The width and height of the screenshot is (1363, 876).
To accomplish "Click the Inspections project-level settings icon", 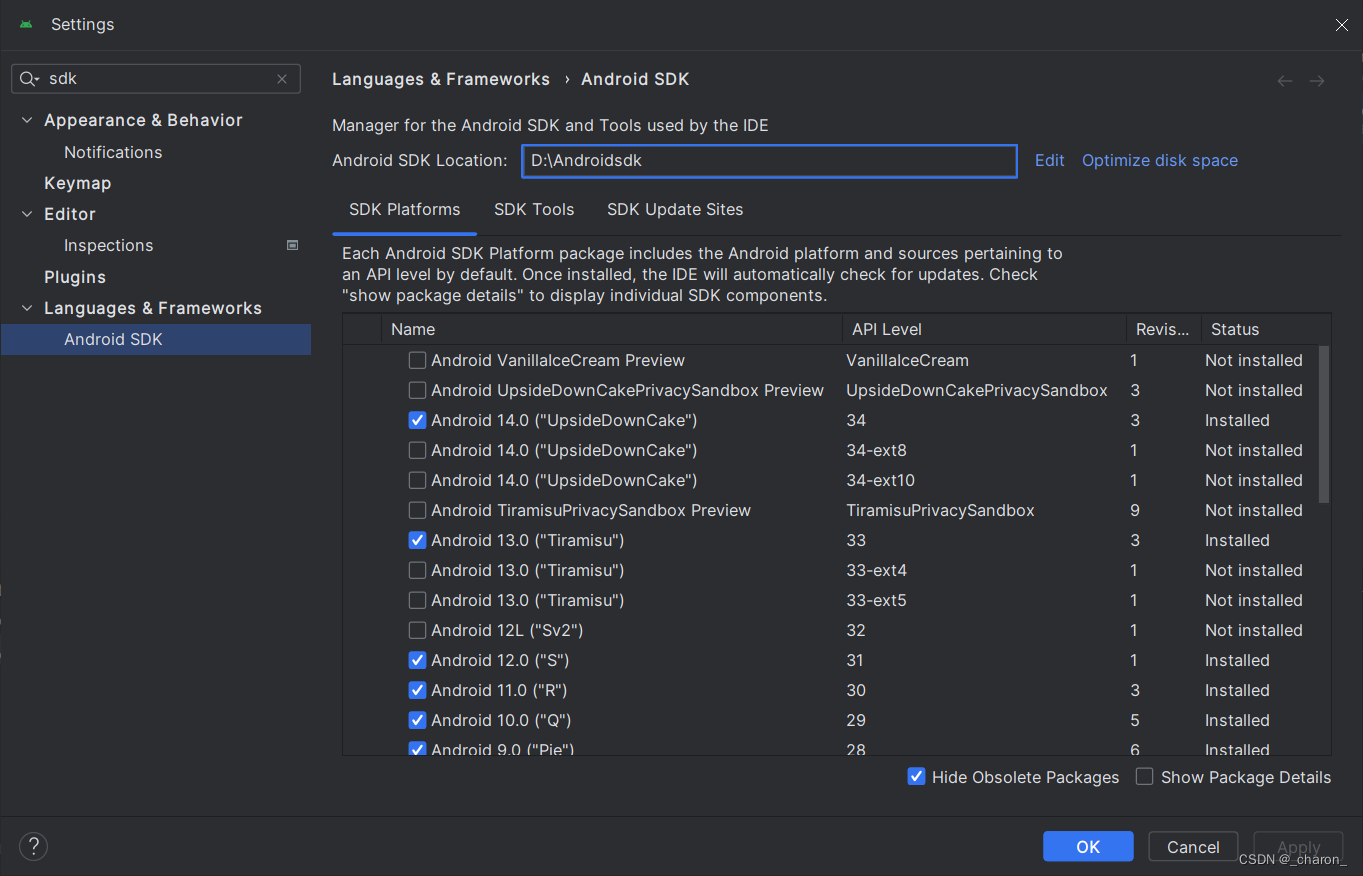I will click(293, 245).
